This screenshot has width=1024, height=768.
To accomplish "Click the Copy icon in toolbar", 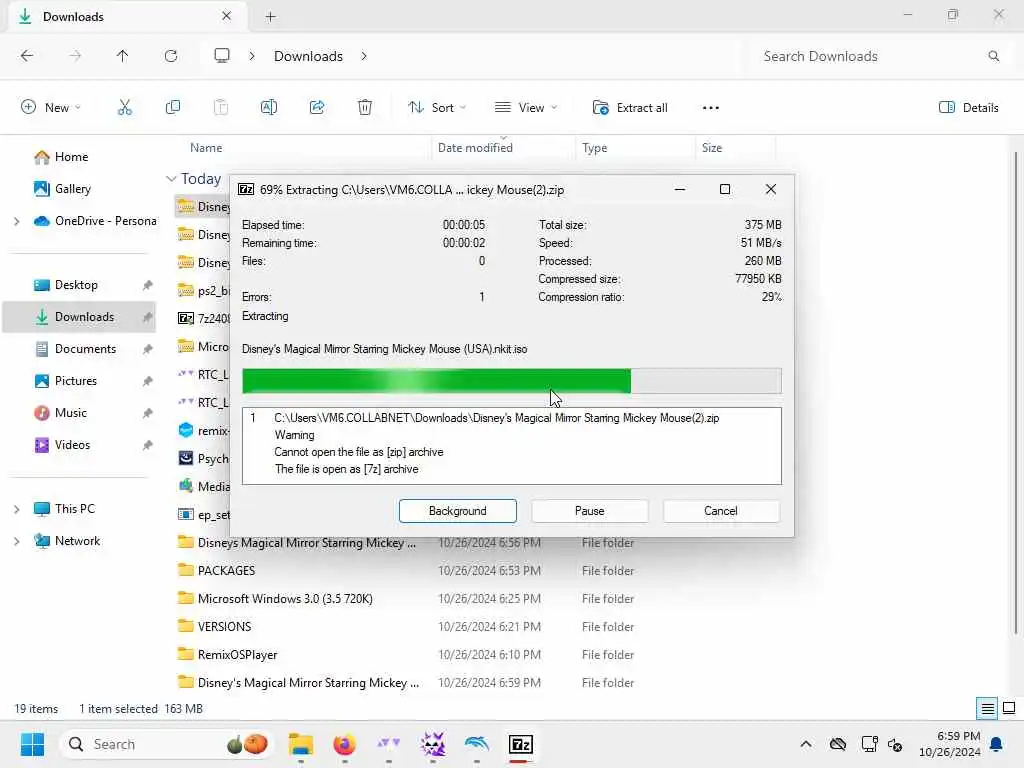I will [173, 108].
